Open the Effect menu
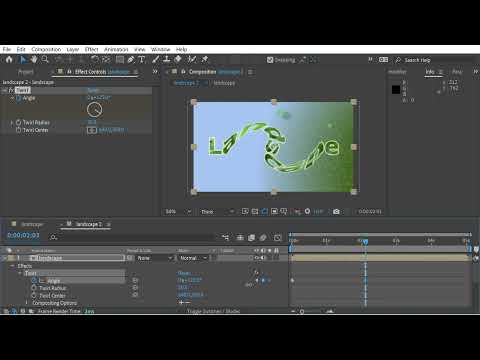Screen dimensions: 480x360 tap(91, 49)
